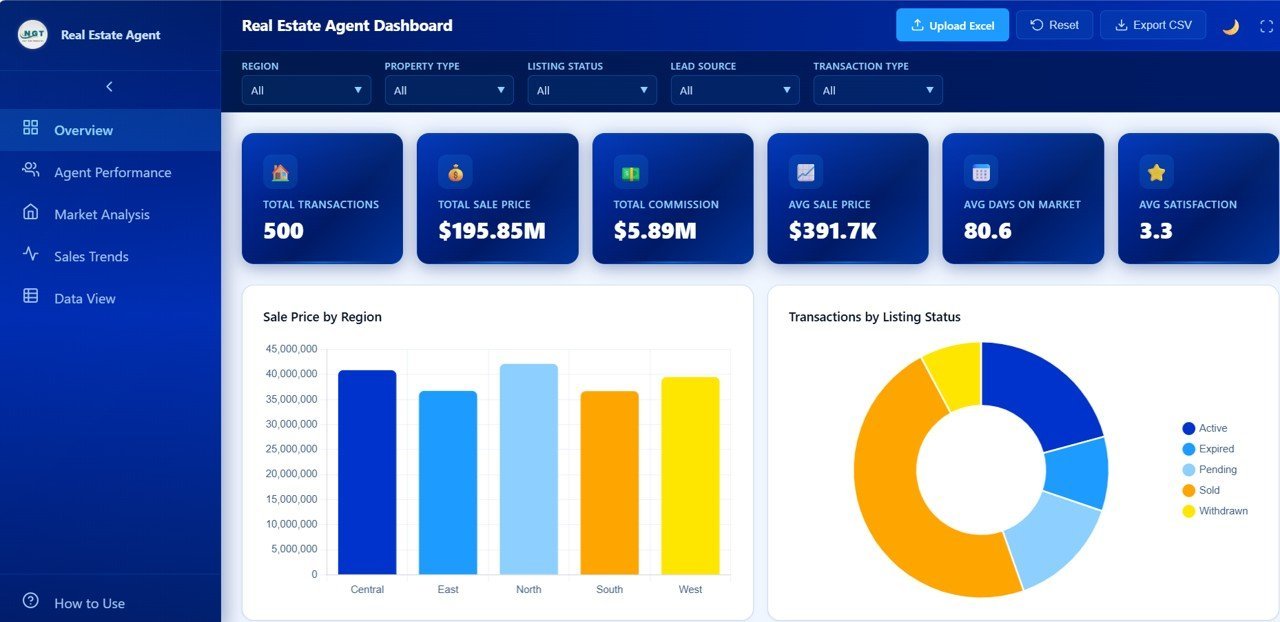1280x622 pixels.
Task: Select the Data View sidebar icon
Action: 30,298
